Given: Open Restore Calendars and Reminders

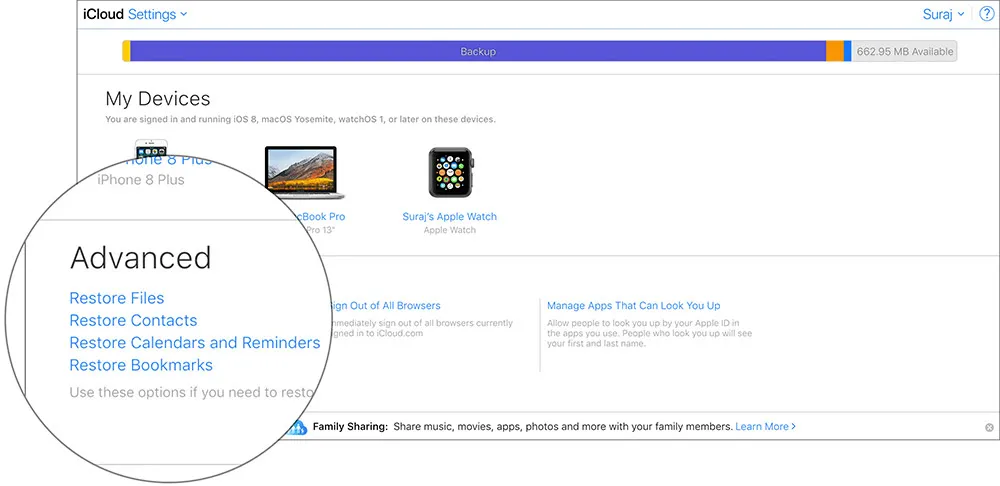Looking at the screenshot, I should 194,343.
